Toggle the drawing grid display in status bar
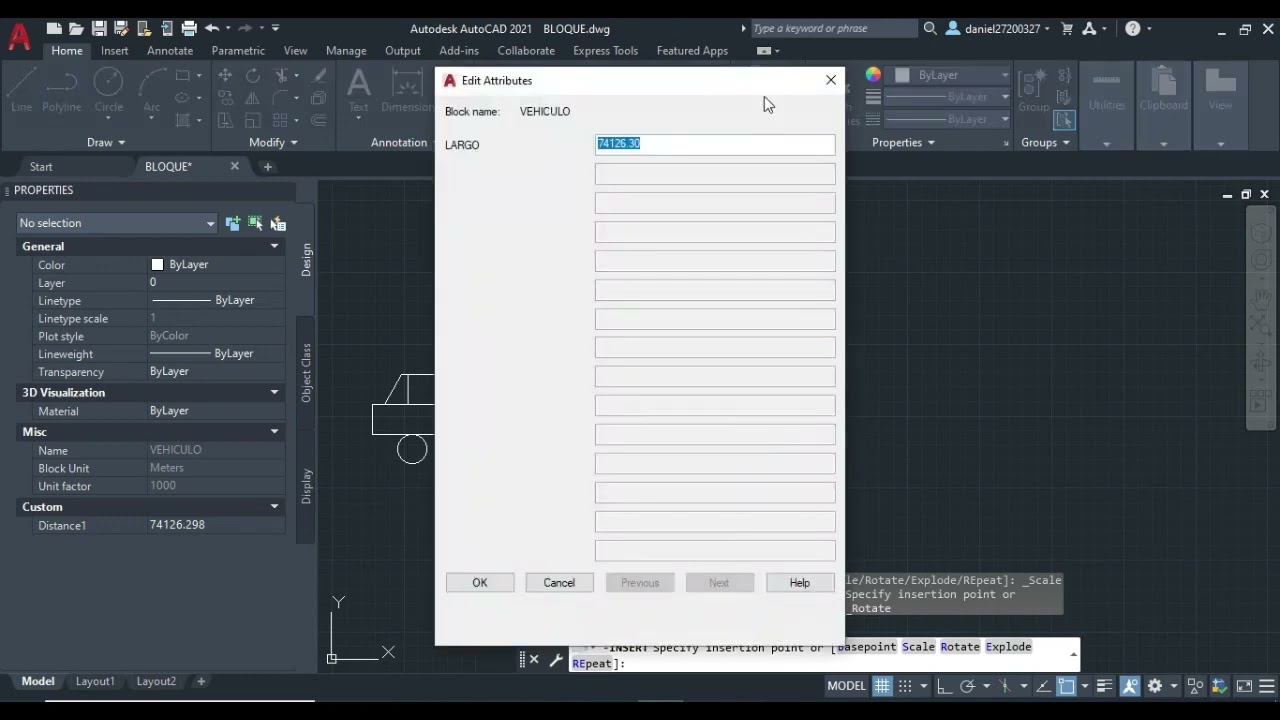The height and width of the screenshot is (720, 1280). coord(882,686)
